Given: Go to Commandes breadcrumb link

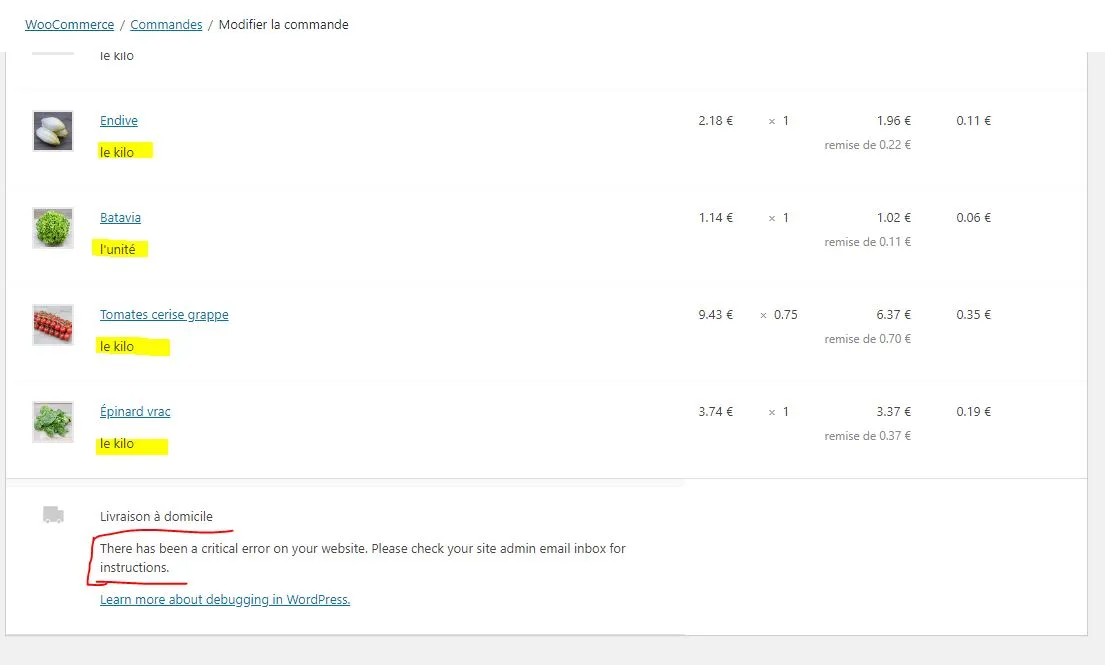Looking at the screenshot, I should point(166,25).
